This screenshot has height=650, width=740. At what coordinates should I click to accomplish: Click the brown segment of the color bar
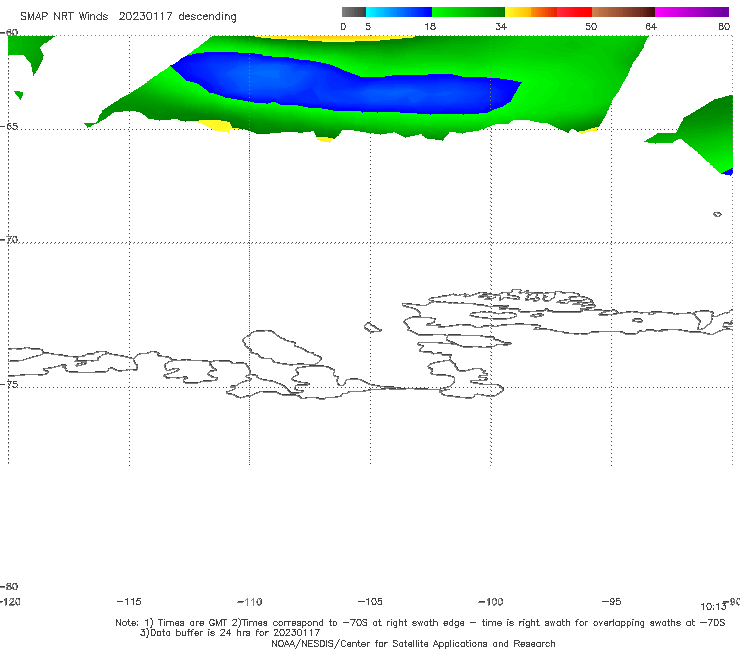(623, 12)
